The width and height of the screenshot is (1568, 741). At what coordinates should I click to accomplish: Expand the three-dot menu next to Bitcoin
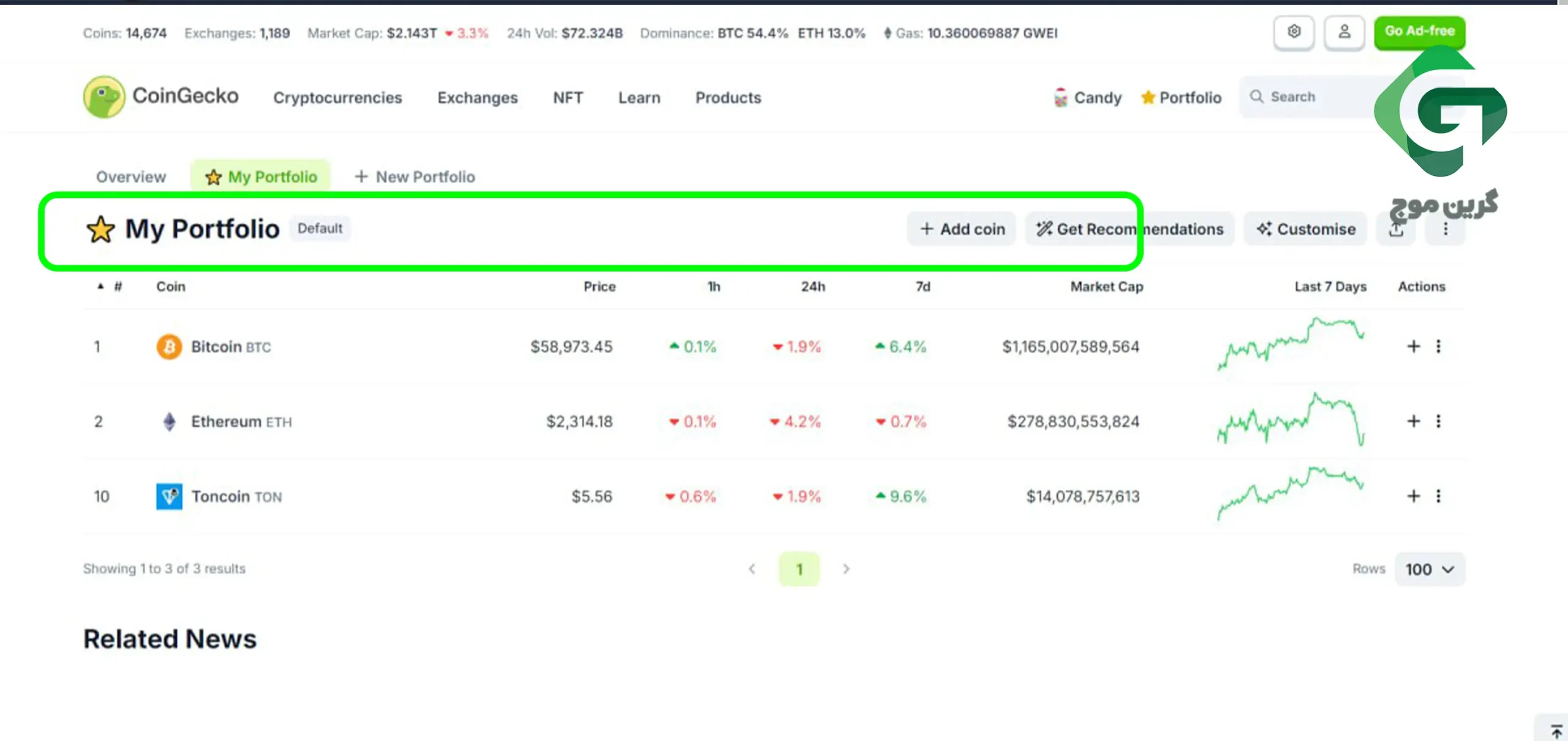(1438, 347)
